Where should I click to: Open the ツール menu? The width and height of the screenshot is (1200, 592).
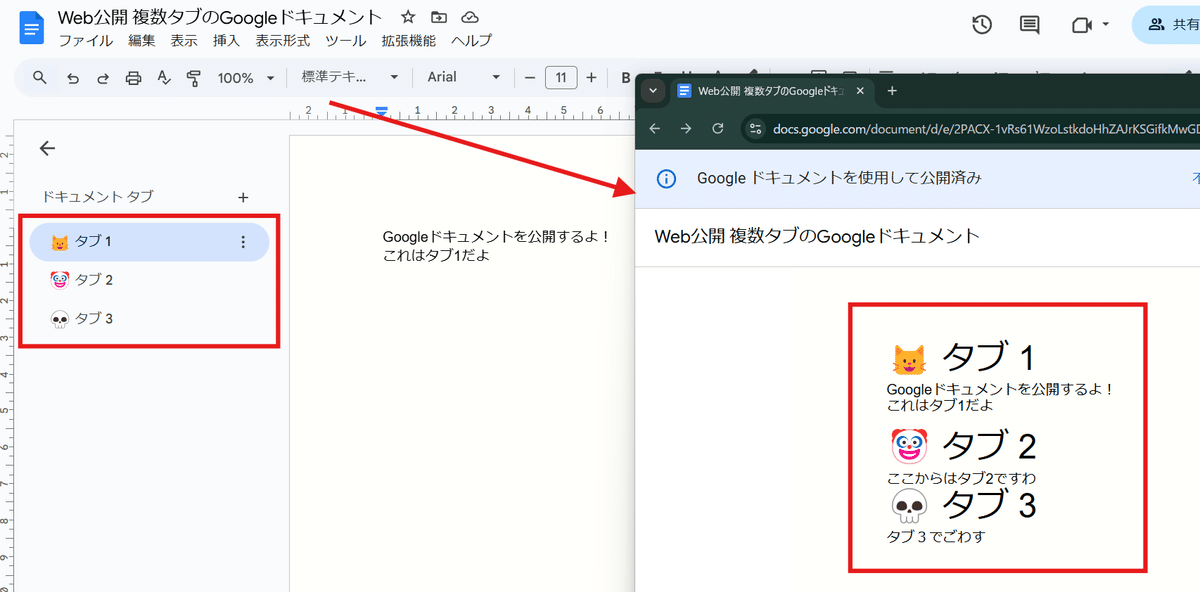346,41
